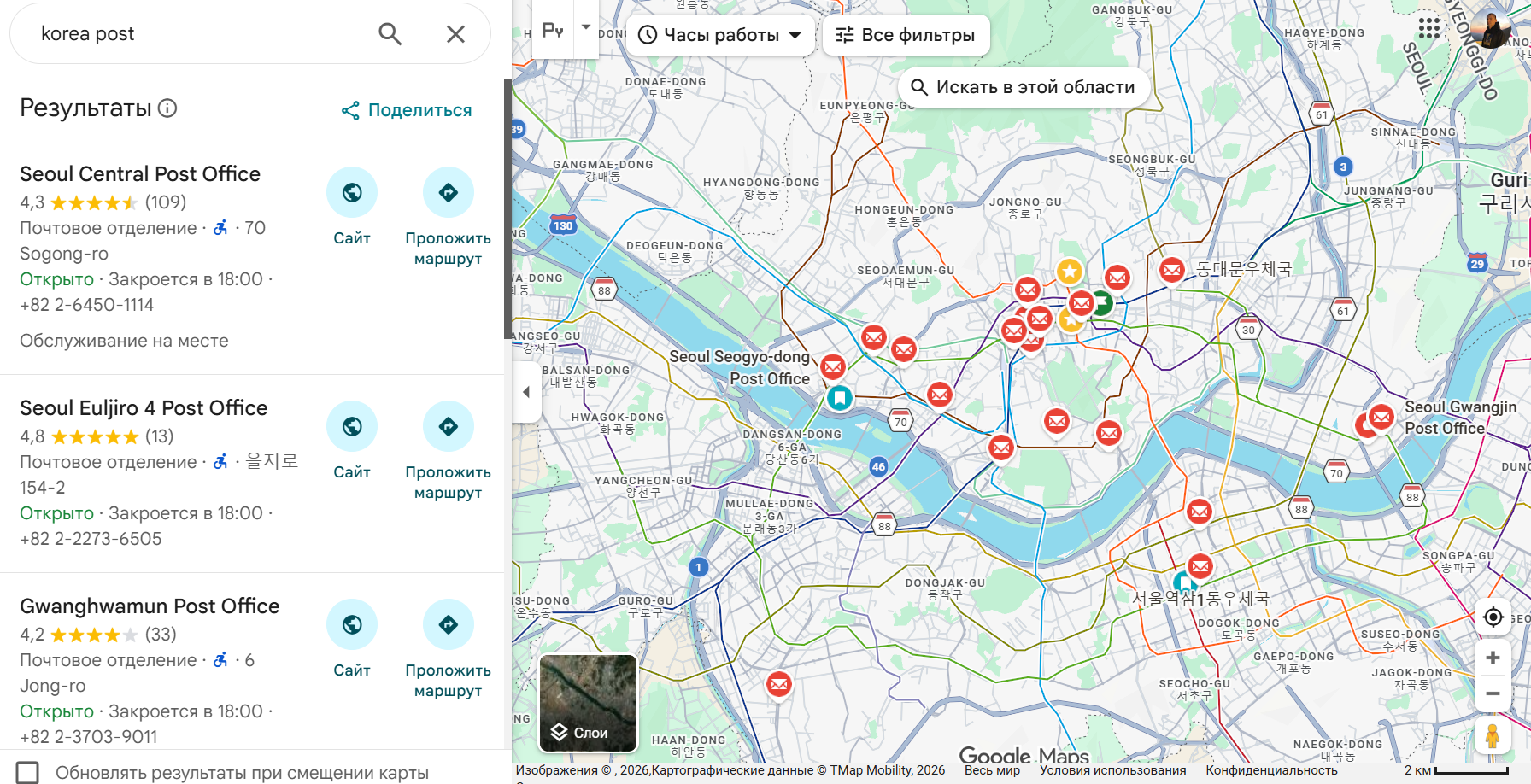Image resolution: width=1531 pixels, height=784 pixels.
Task: Click in the korea post search field
Action: tap(197, 34)
